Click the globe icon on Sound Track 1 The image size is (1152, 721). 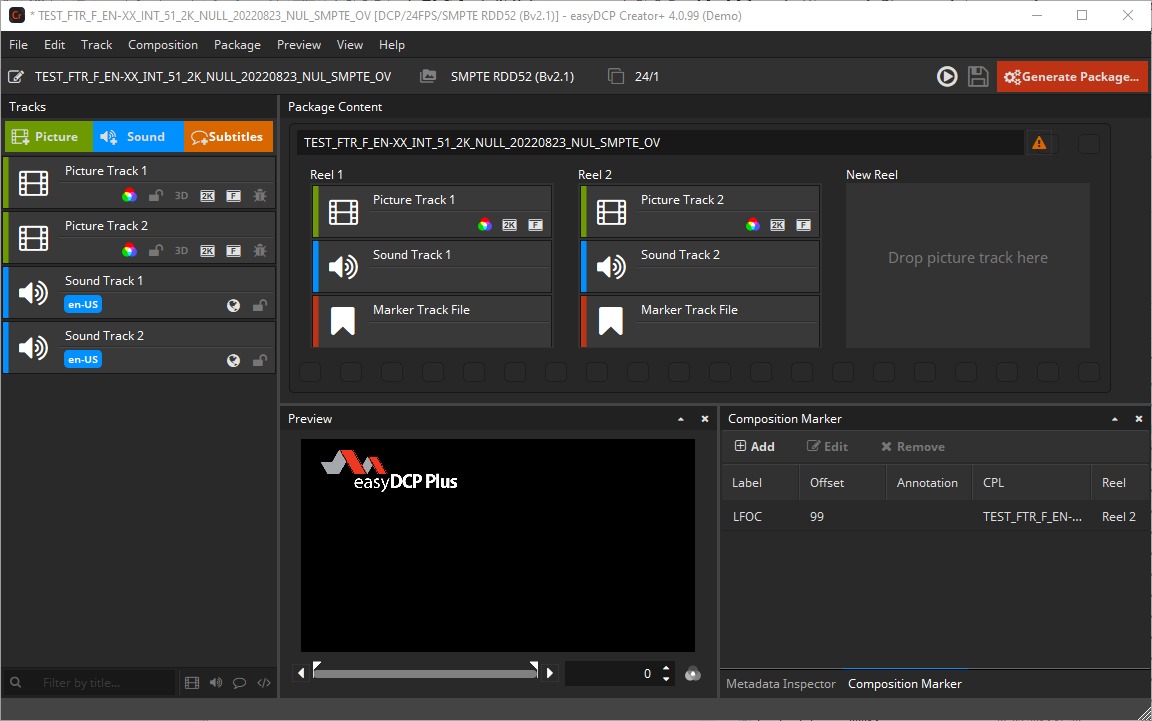tap(233, 306)
